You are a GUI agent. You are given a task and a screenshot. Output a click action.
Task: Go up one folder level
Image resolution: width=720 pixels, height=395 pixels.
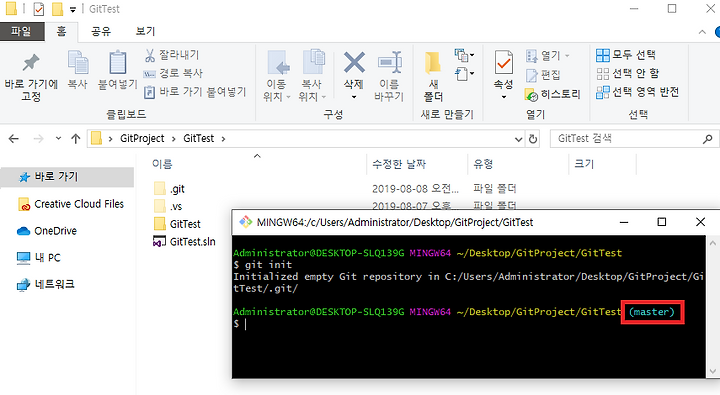pos(76,139)
